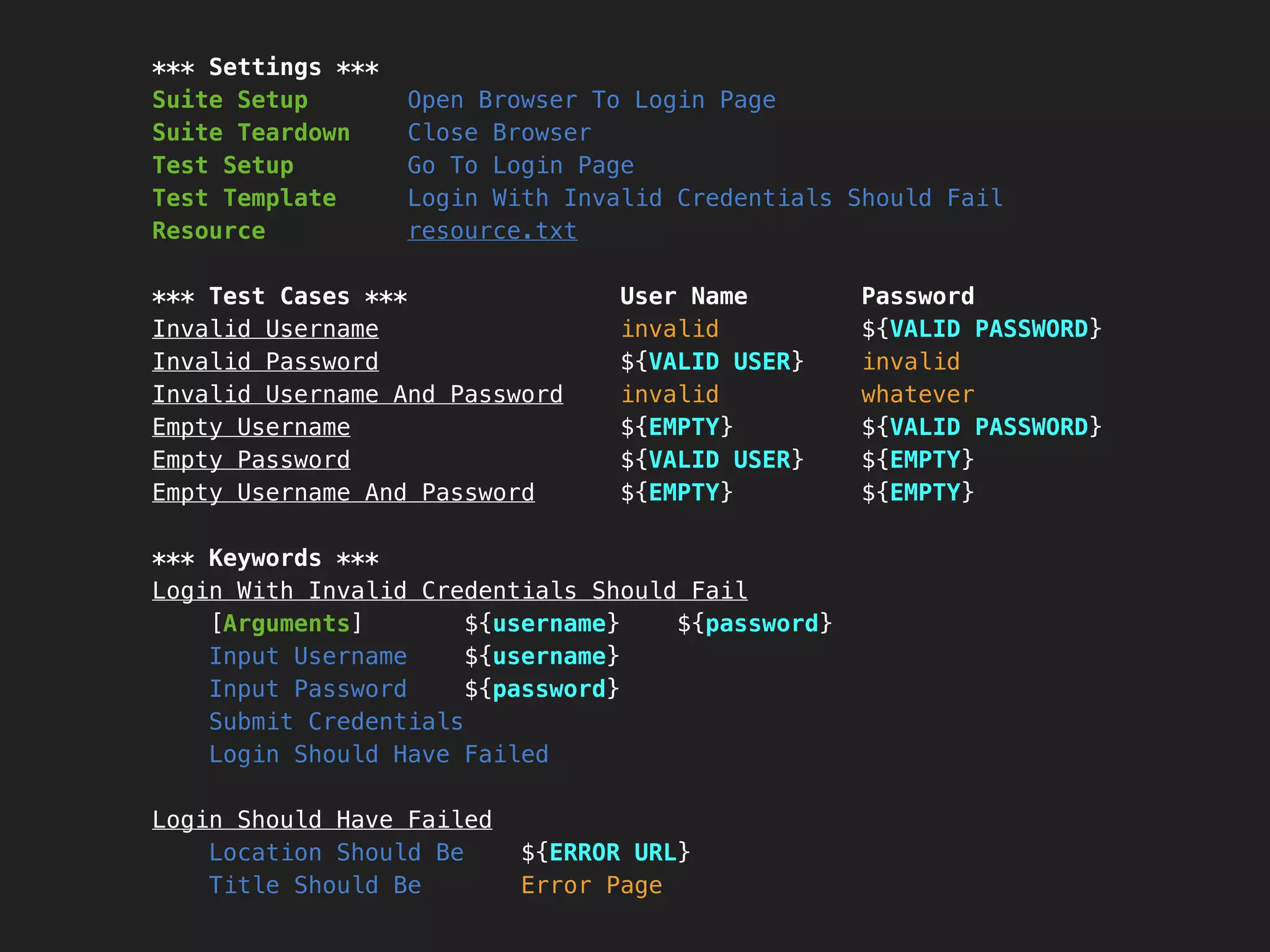Select the Suite Teardown setting
Screen dimensions: 1270x952
[251, 133]
